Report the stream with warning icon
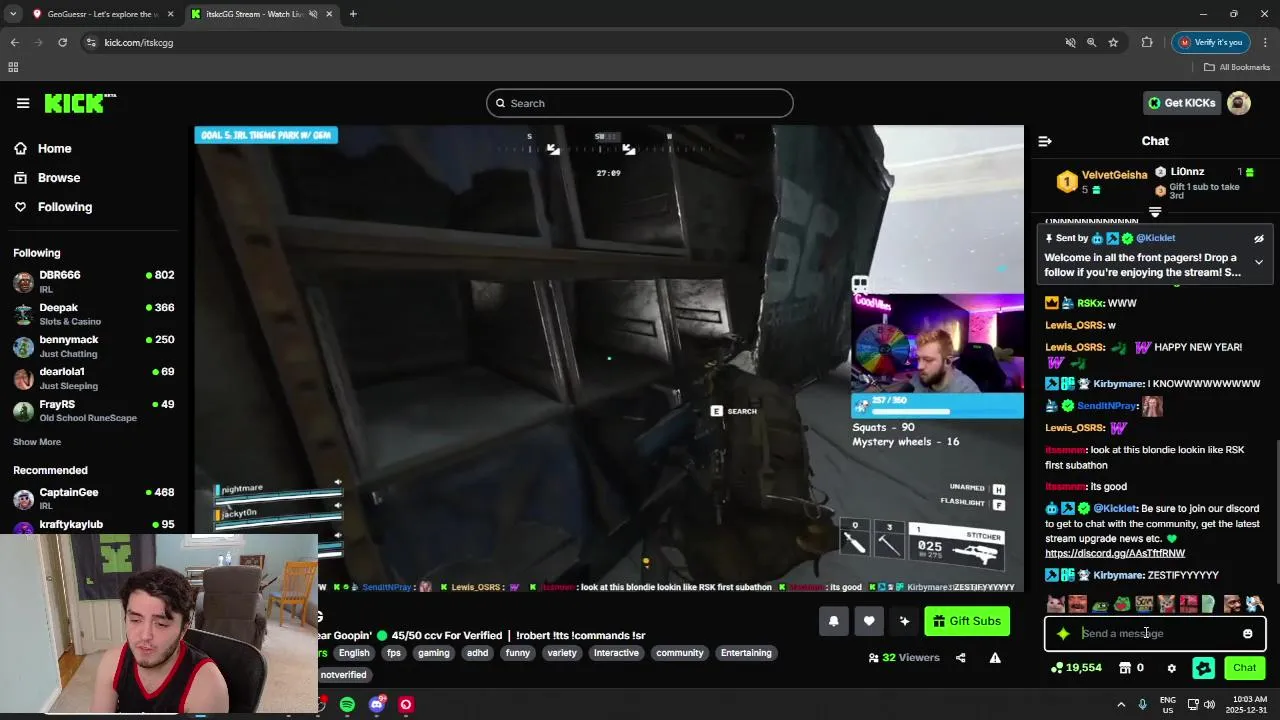 [995, 658]
